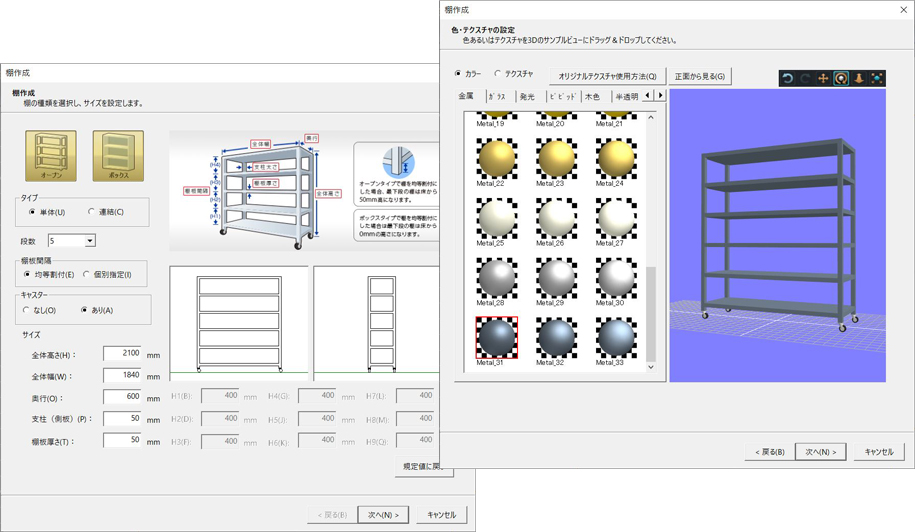Click the orange down-arrow view tool
The width and height of the screenshot is (915, 532).
click(859, 78)
